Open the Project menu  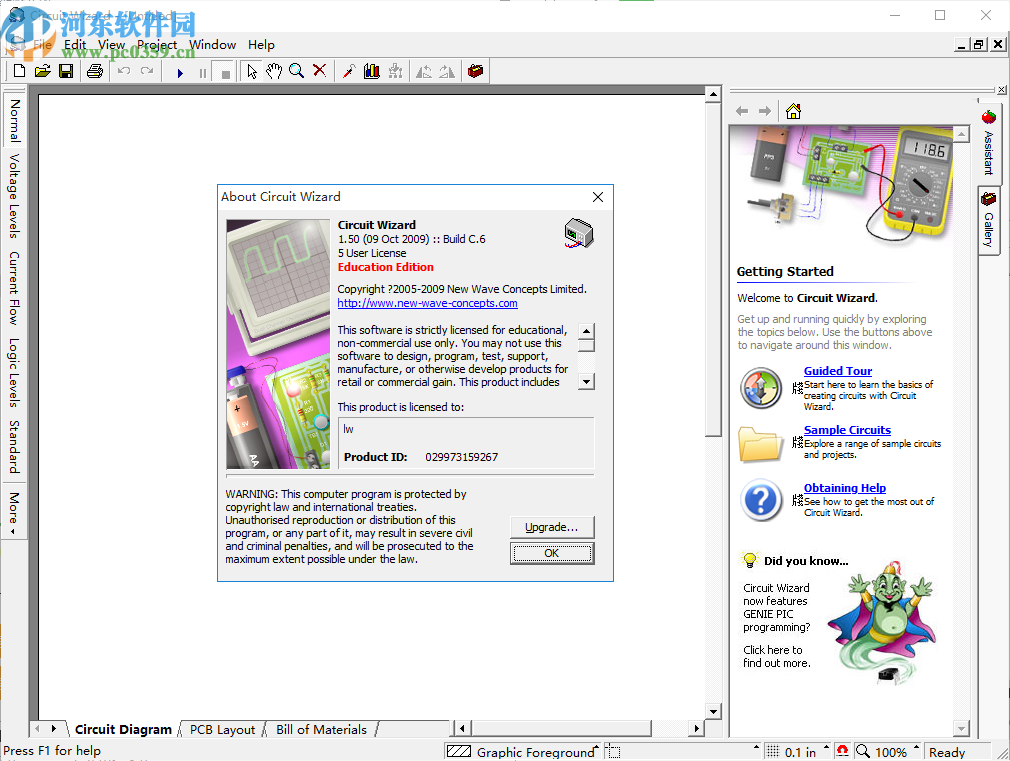tap(157, 44)
